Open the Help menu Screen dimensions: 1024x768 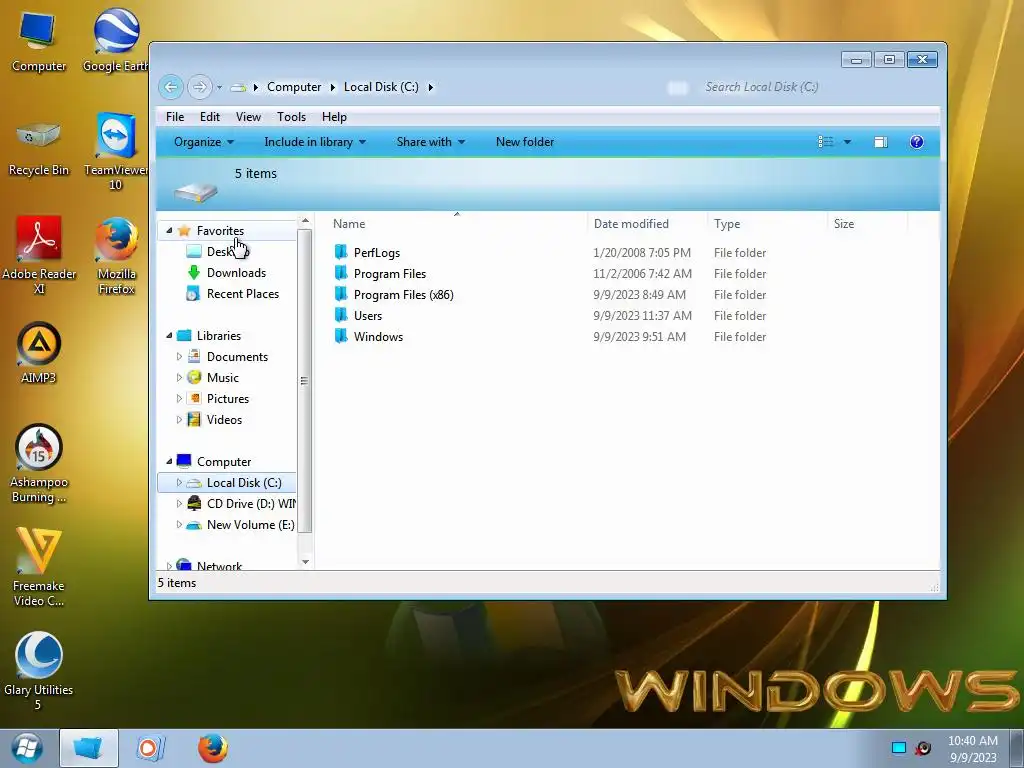(x=334, y=117)
